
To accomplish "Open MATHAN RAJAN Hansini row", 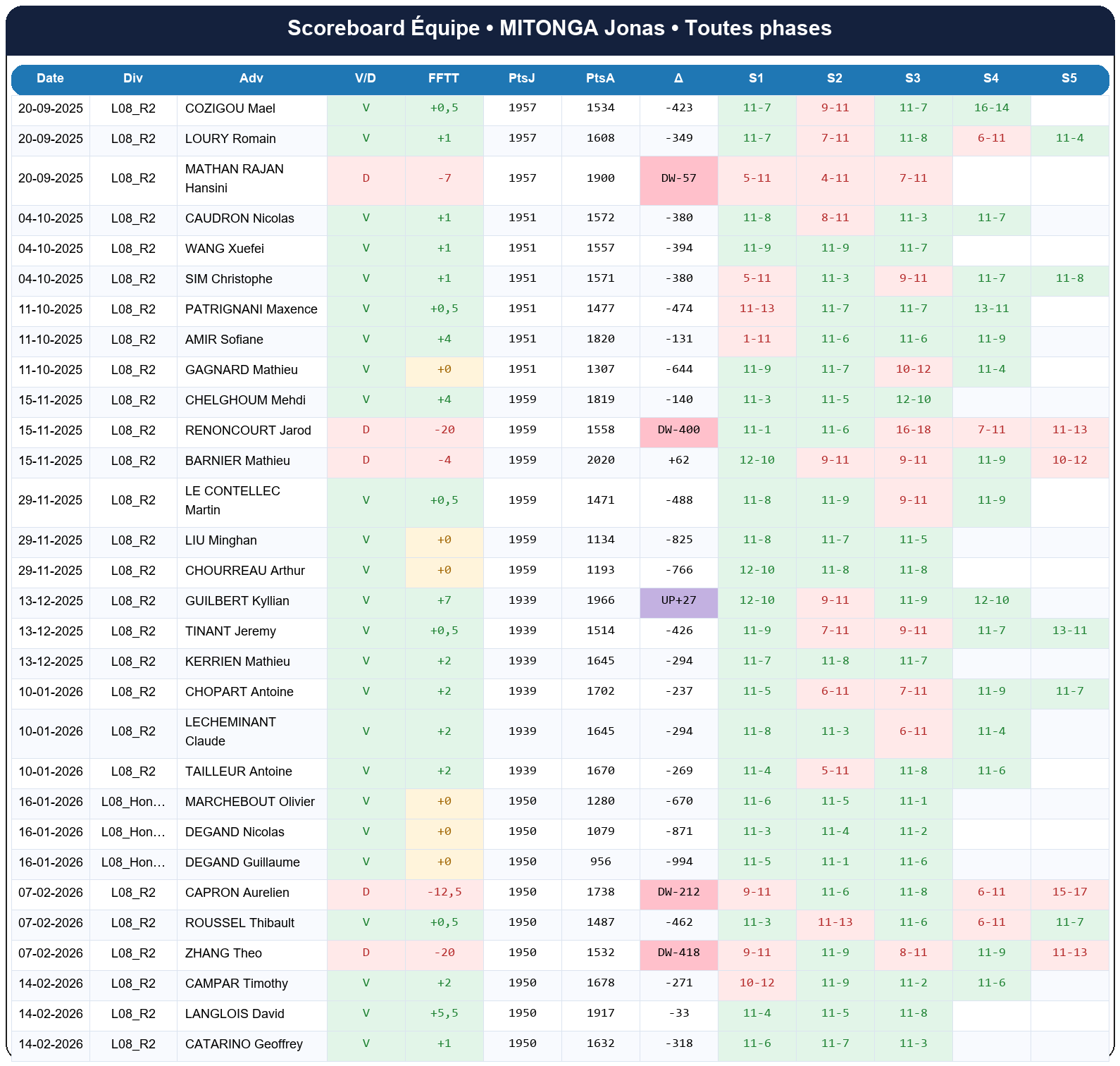I will click(x=235, y=178).
